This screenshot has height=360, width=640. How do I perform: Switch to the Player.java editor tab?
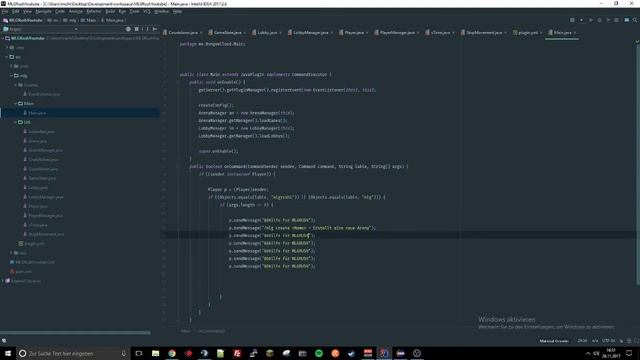pyautogui.click(x=353, y=32)
